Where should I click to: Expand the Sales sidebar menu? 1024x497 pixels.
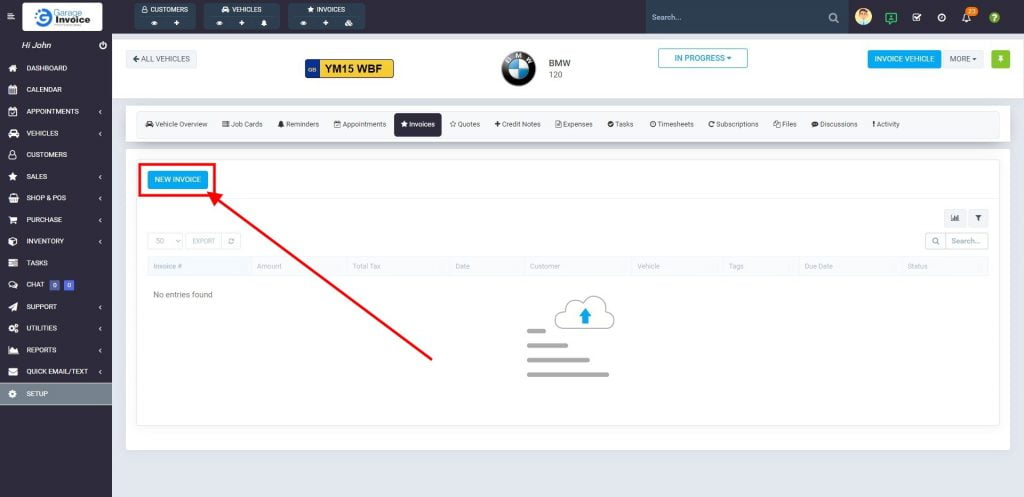[x=56, y=176]
